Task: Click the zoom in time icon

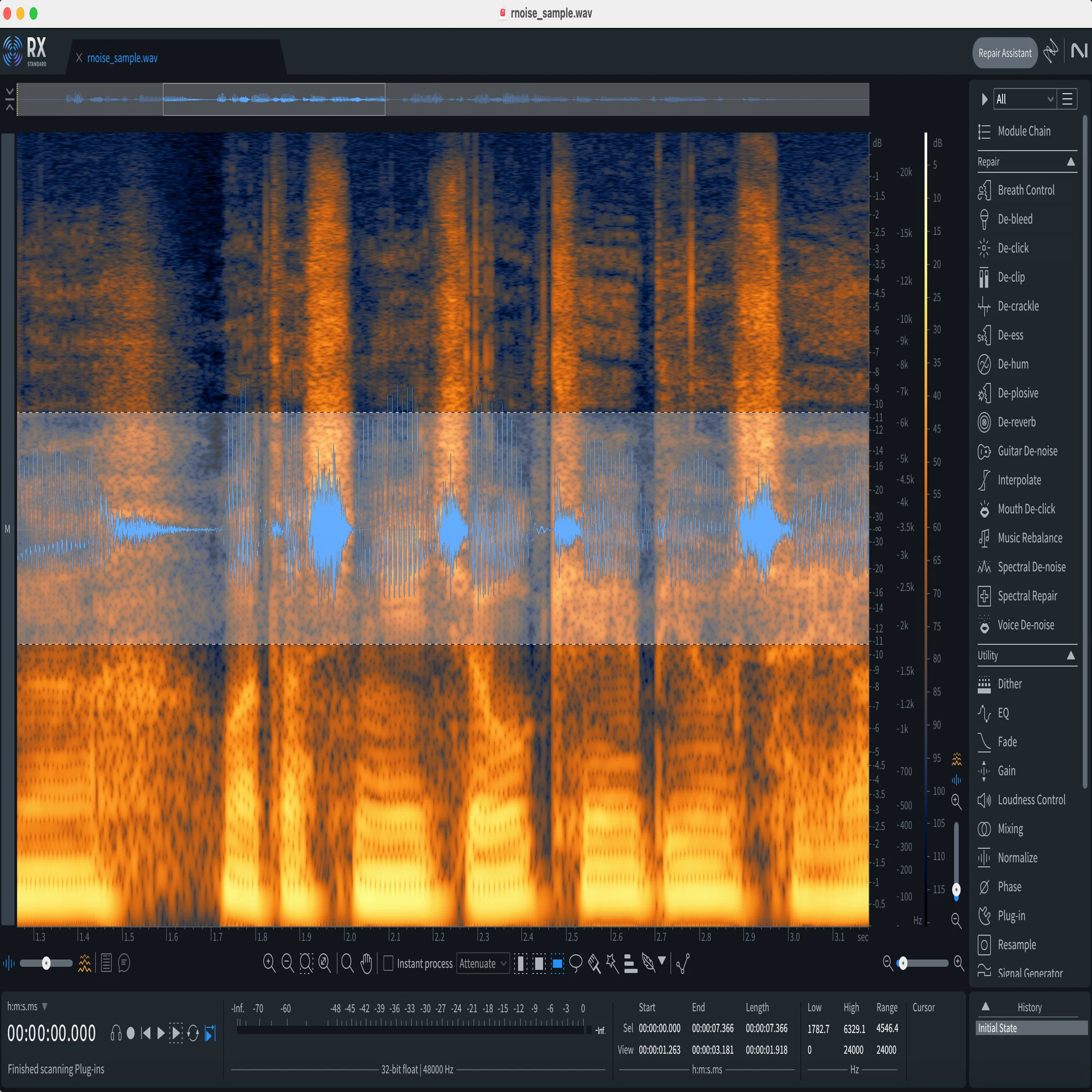Action: (269, 963)
